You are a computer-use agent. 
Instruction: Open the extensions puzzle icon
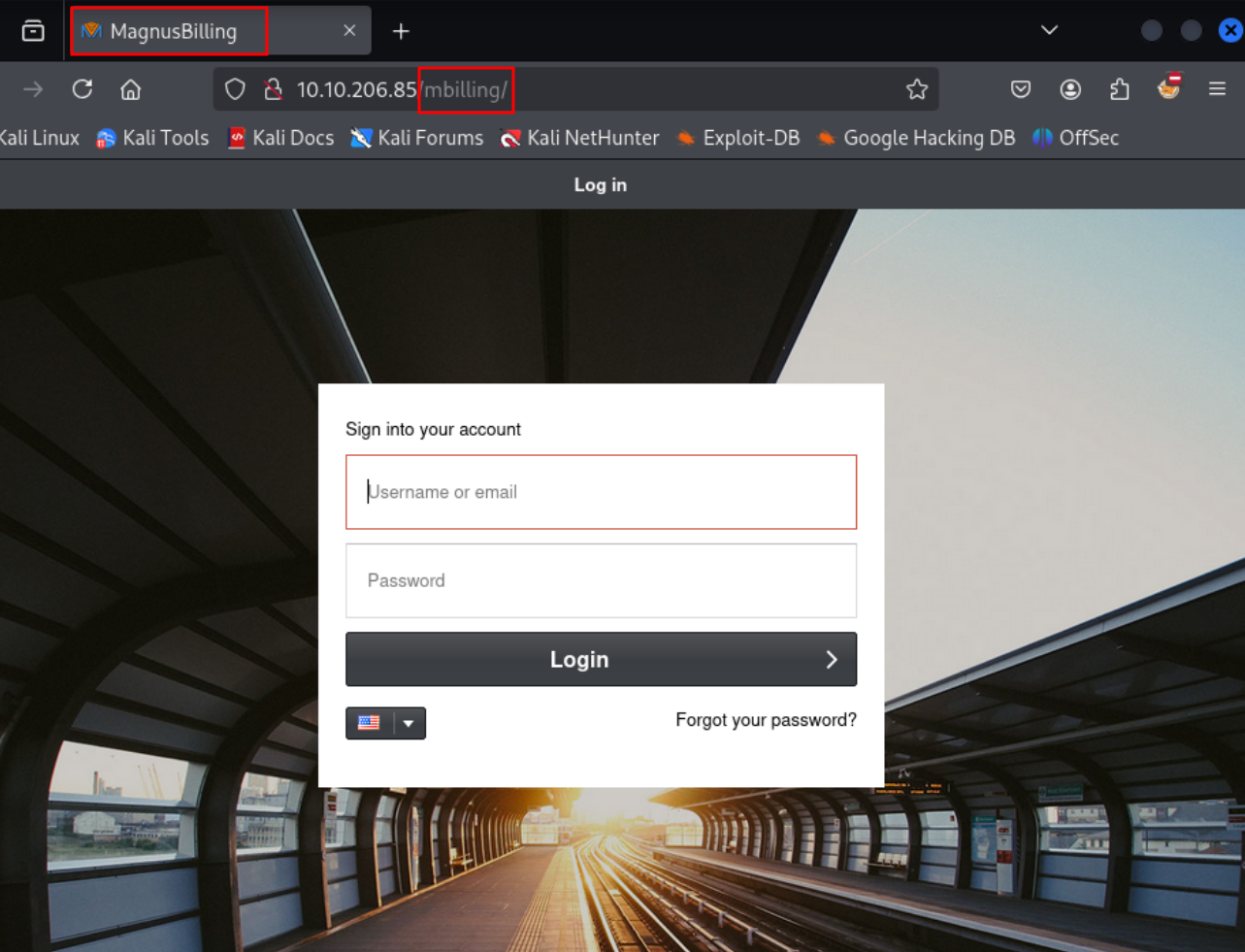pos(1120,89)
